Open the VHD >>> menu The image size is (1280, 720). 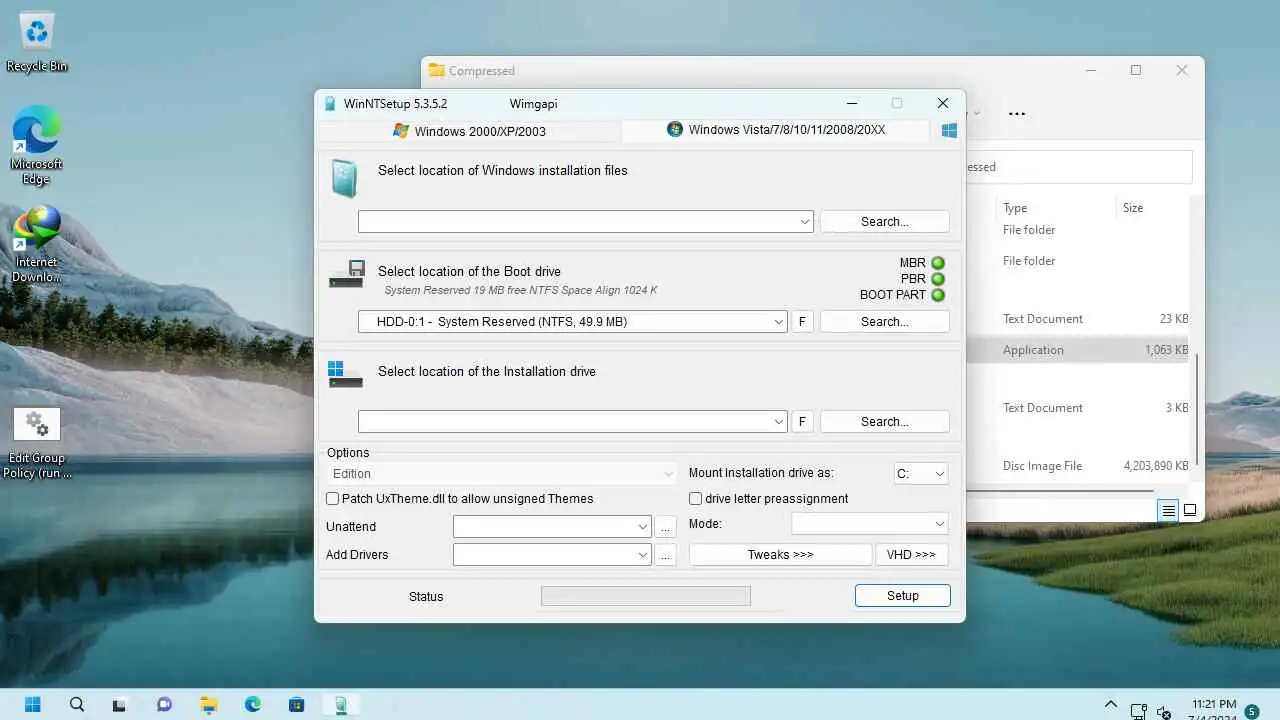click(x=911, y=554)
